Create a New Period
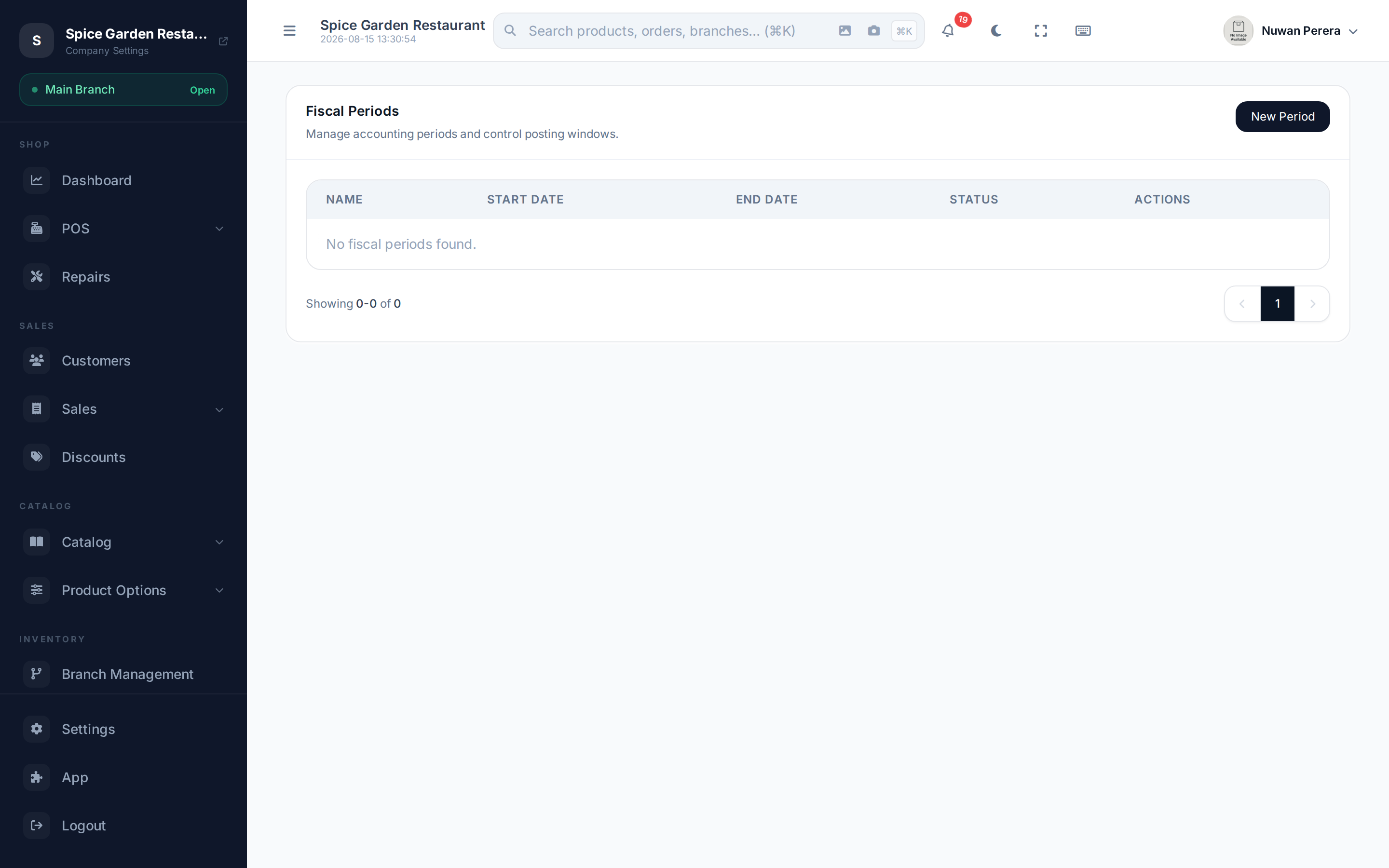 pos(1282,117)
